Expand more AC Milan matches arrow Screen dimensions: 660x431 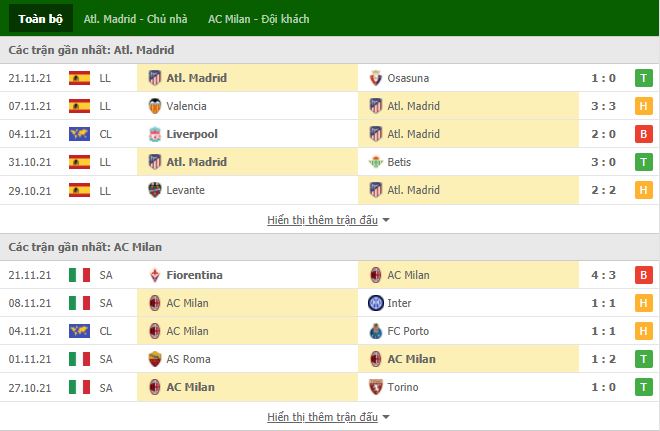point(386,417)
